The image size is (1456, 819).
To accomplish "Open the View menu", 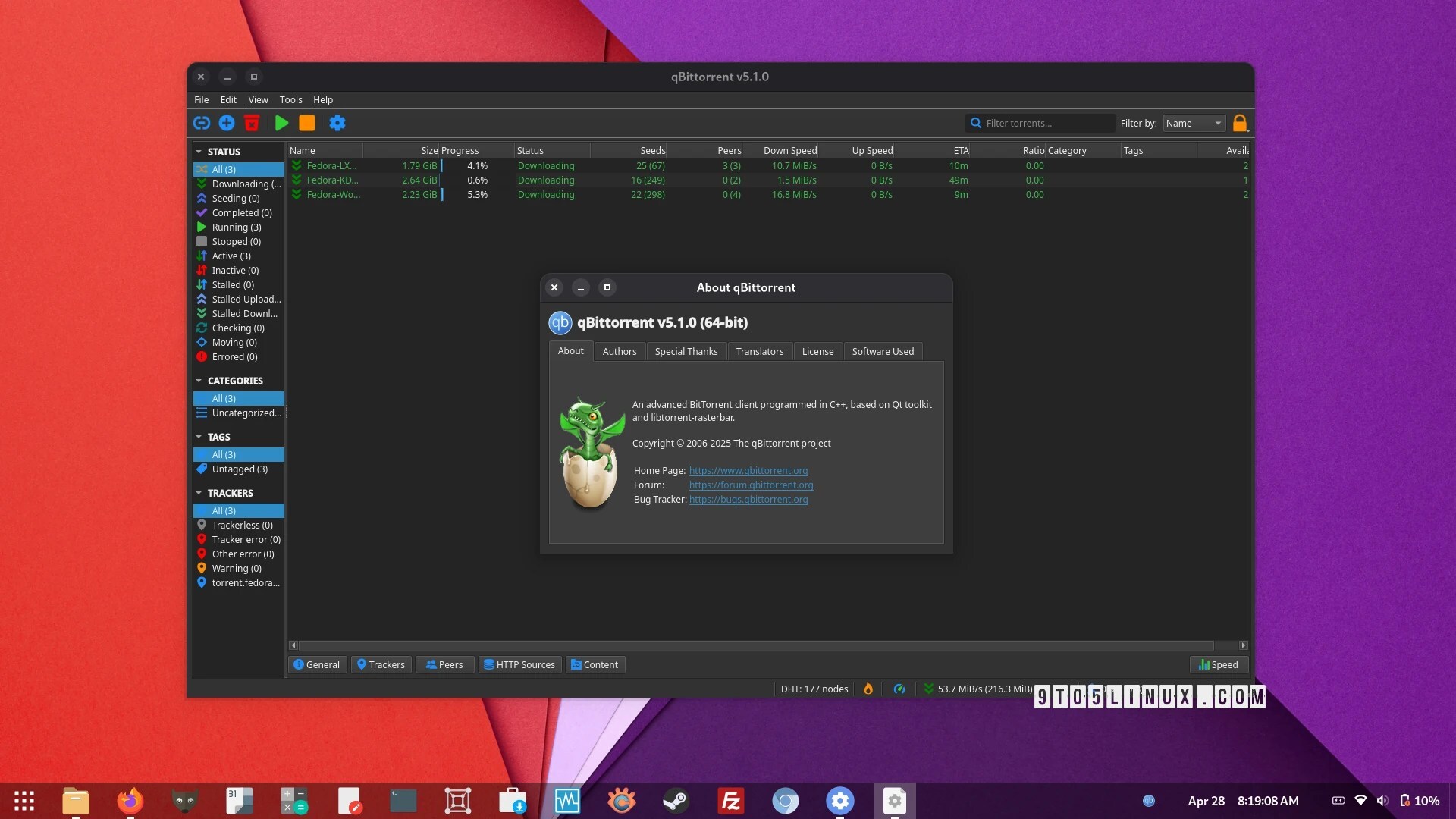I will point(258,99).
